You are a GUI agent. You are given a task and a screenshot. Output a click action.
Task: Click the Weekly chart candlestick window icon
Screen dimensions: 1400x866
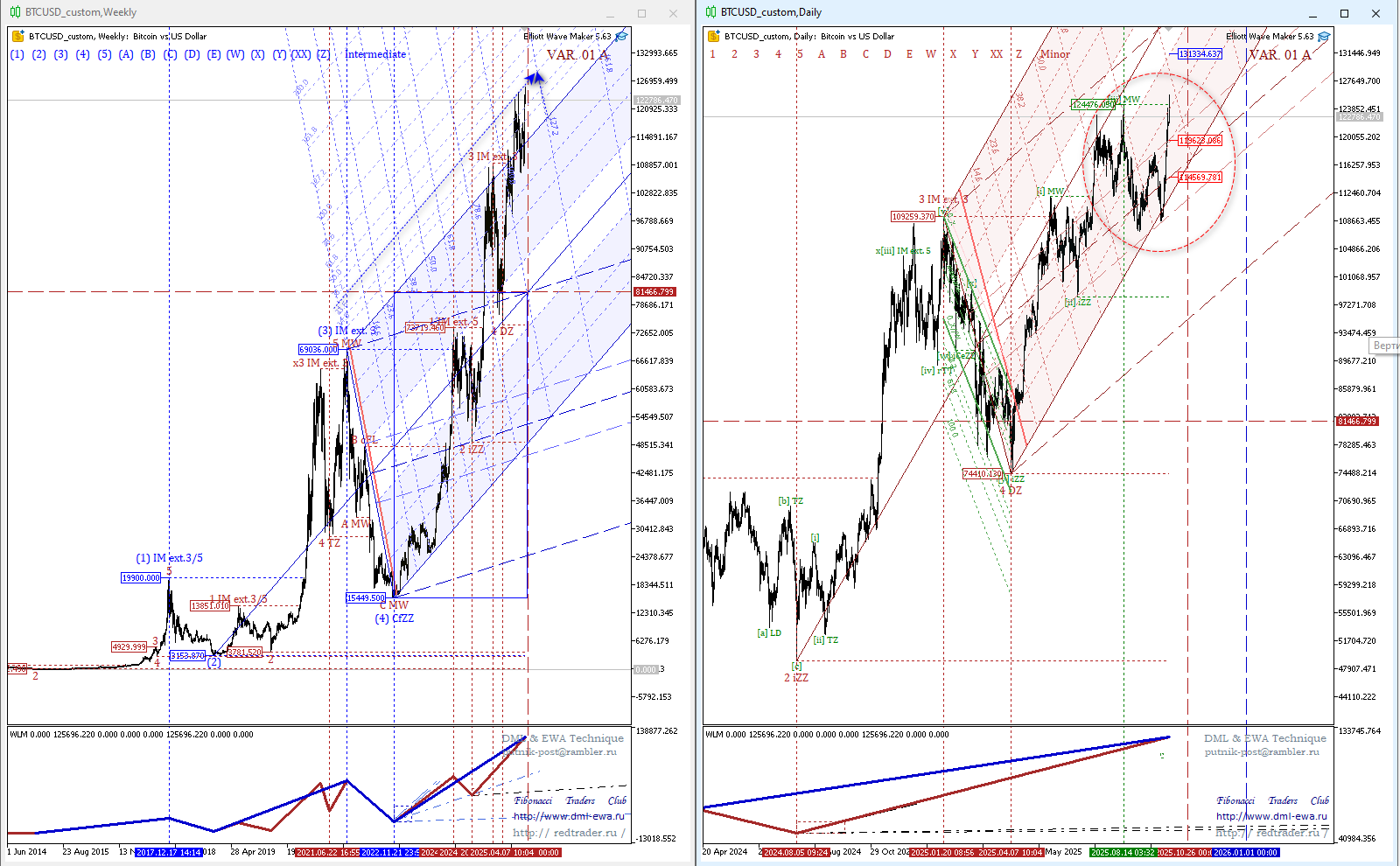point(15,12)
